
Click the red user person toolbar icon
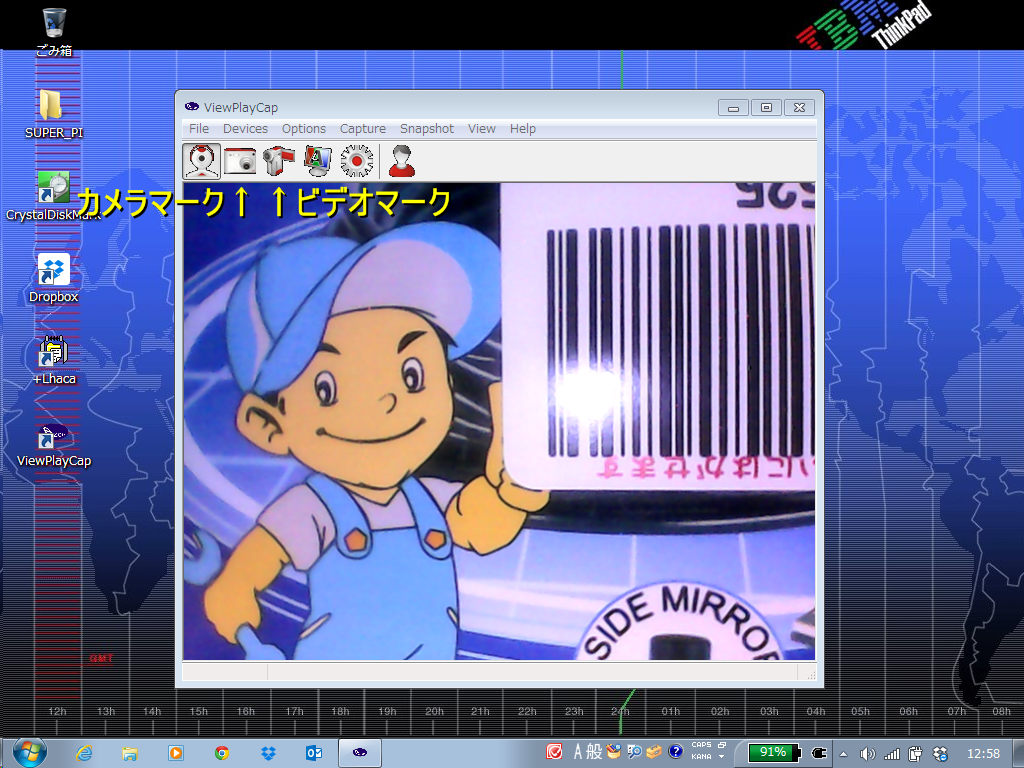point(402,161)
